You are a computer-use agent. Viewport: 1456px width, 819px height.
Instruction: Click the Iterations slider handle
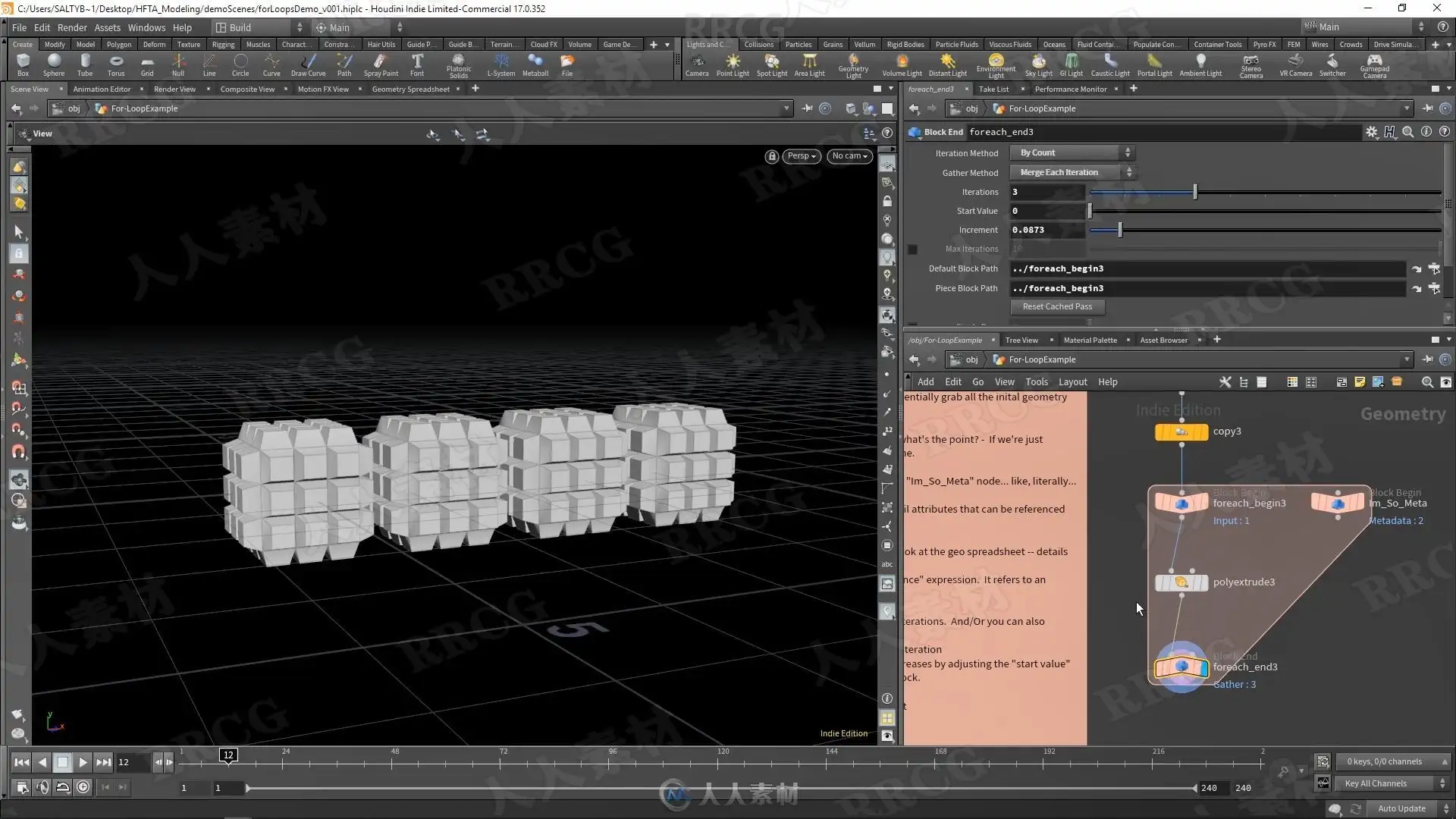point(1195,192)
